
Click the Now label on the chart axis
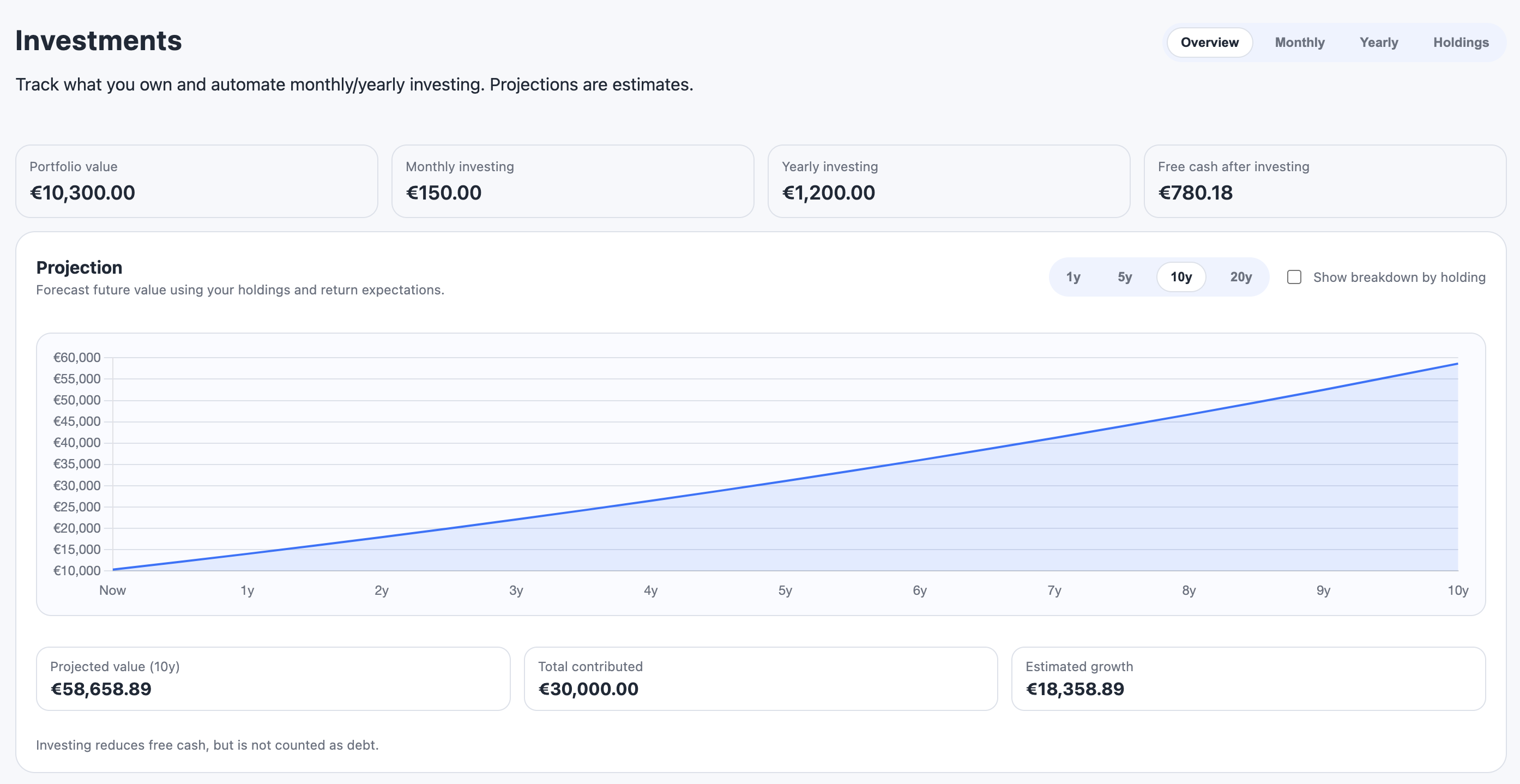click(112, 590)
